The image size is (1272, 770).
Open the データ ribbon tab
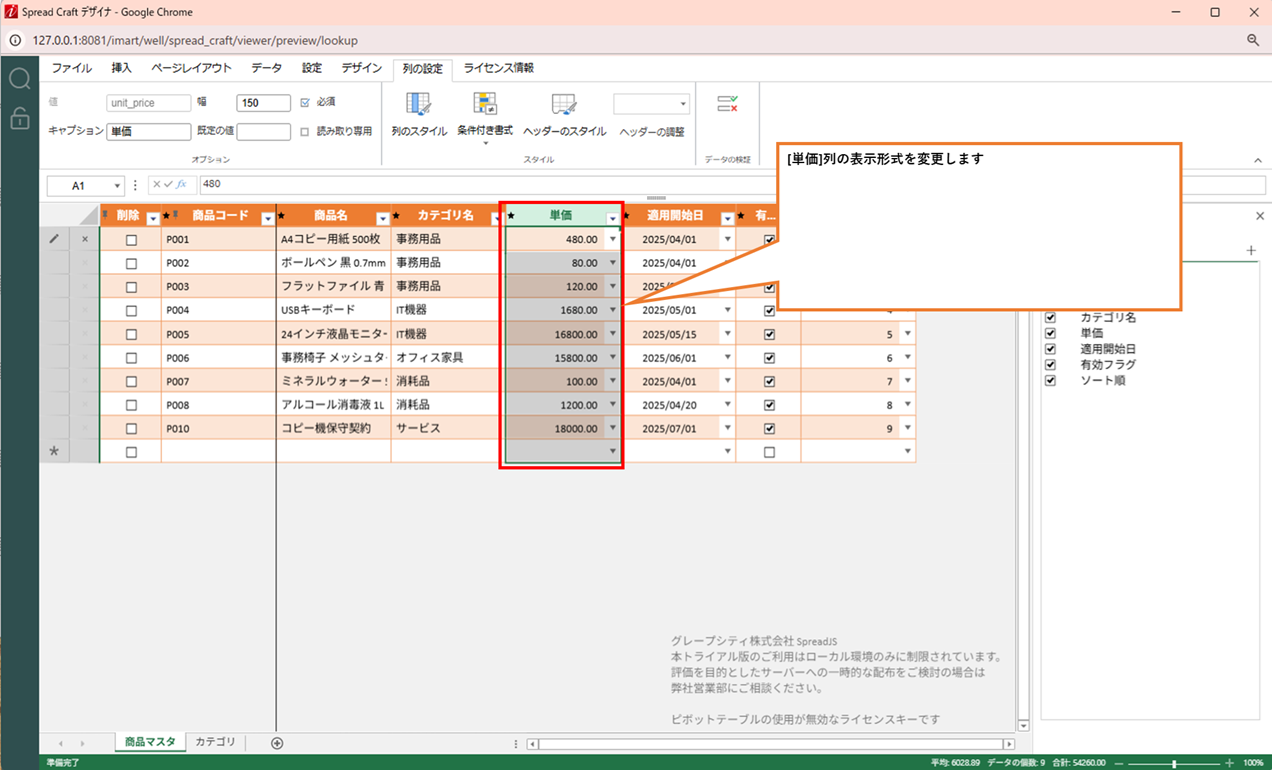tap(266, 68)
